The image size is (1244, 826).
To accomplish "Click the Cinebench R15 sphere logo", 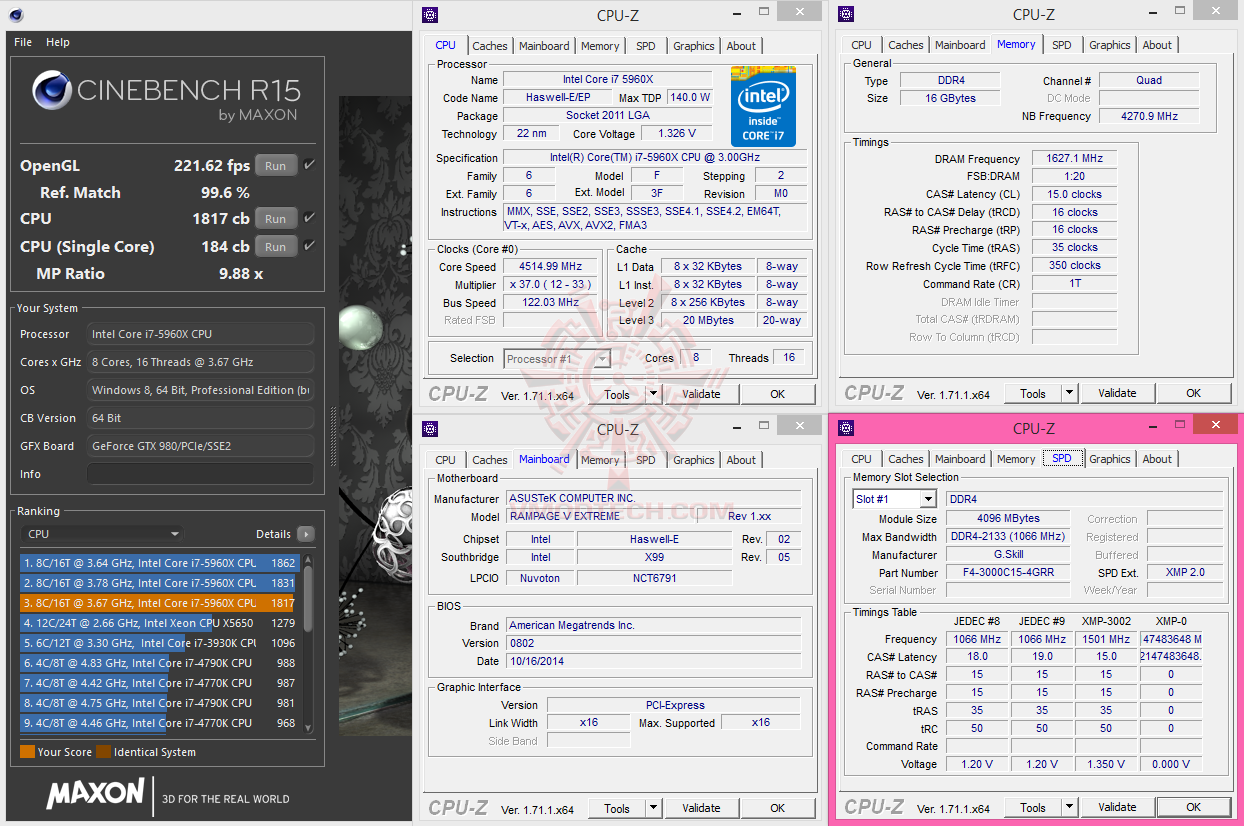I will [x=52, y=91].
